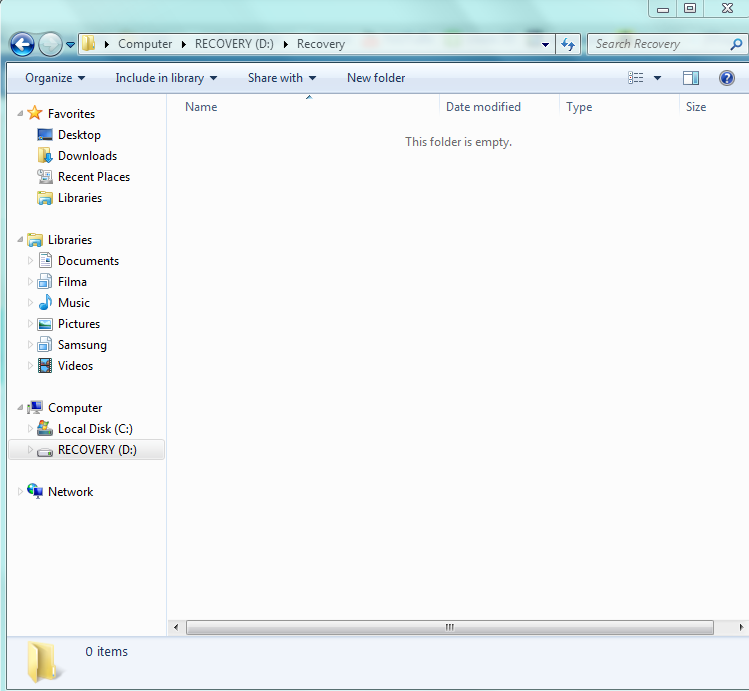Toggle the preview pane icon

[690, 78]
